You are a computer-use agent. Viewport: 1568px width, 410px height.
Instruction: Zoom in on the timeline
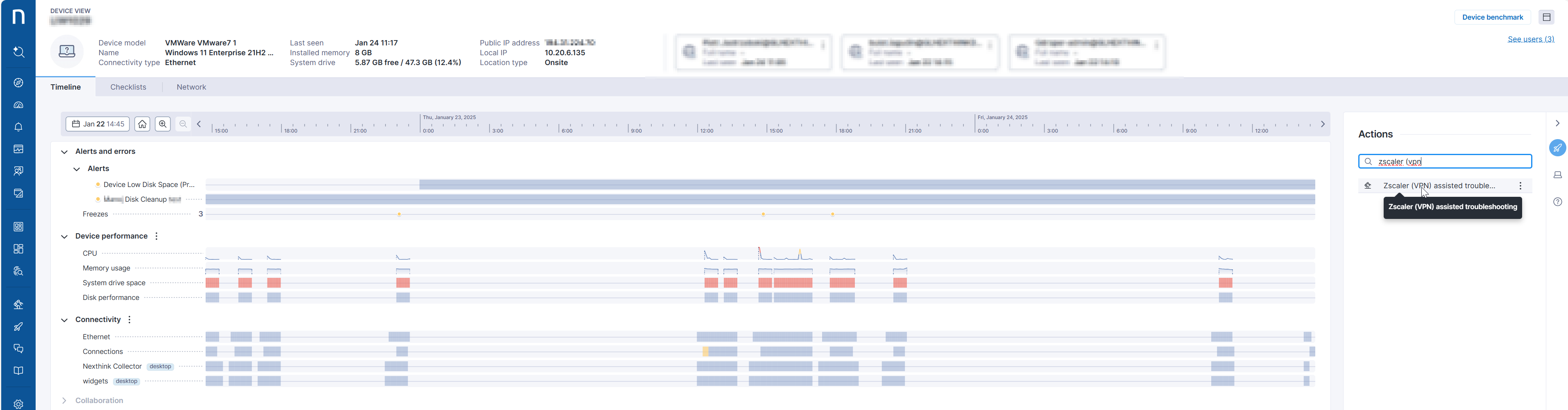pos(163,124)
